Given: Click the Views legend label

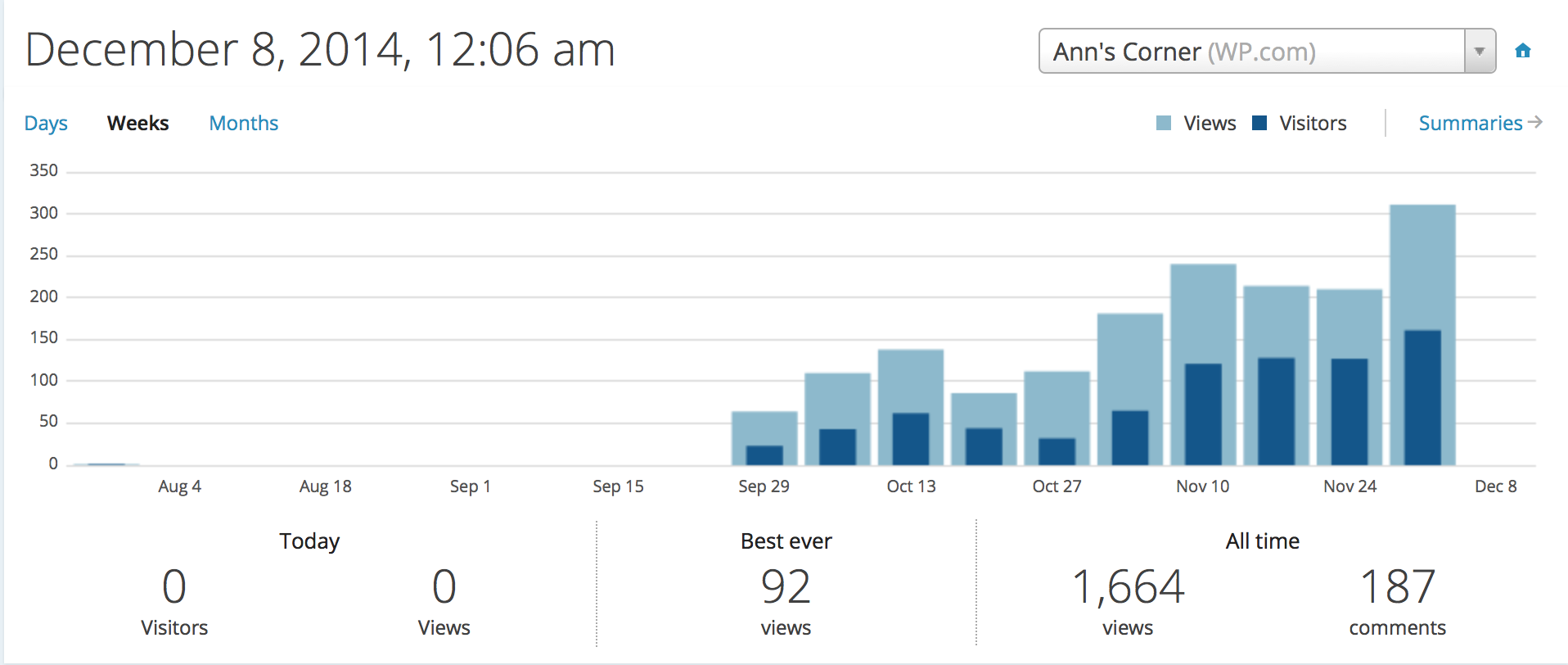Looking at the screenshot, I should click(1210, 123).
